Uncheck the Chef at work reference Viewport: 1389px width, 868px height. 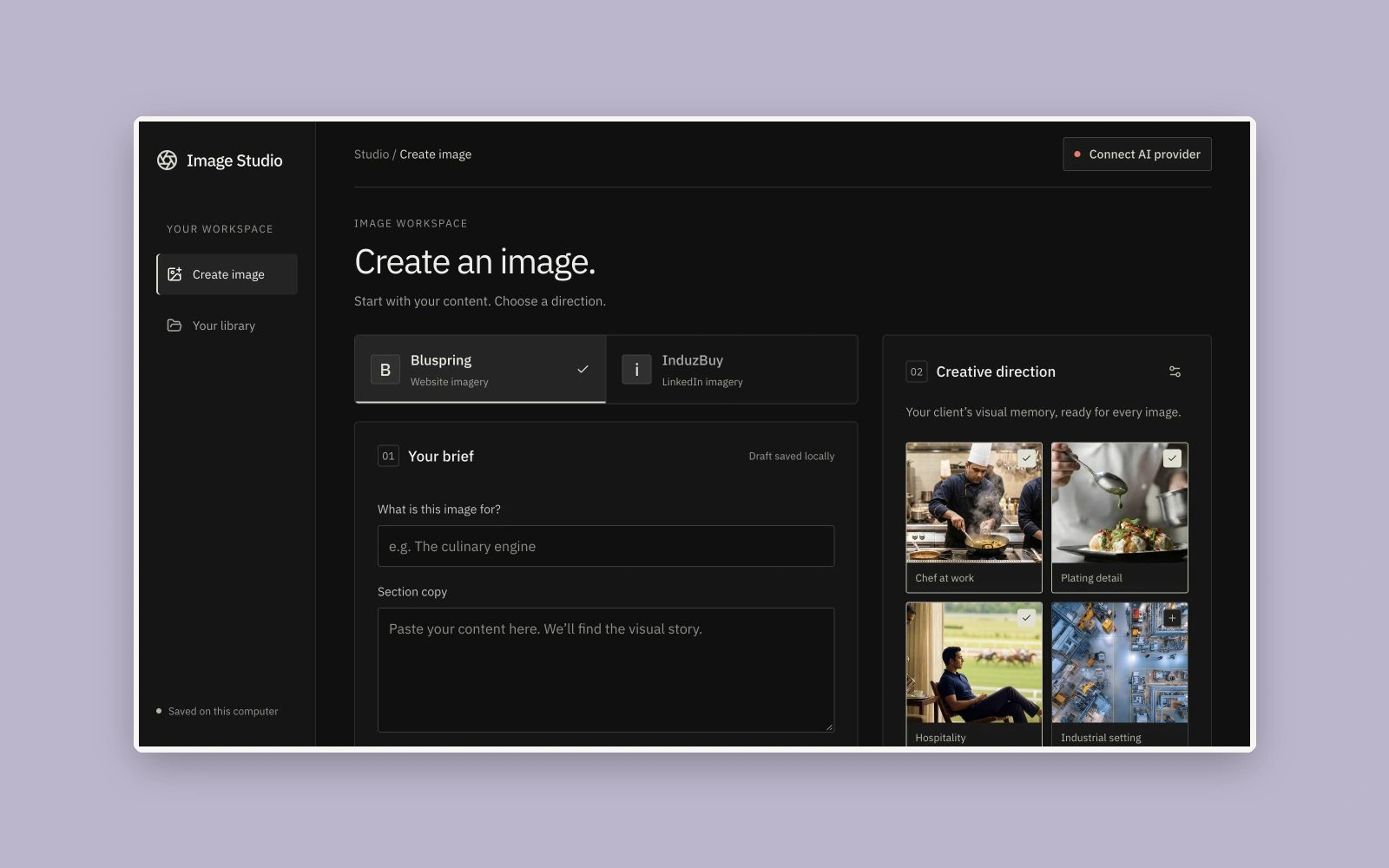(x=1027, y=457)
